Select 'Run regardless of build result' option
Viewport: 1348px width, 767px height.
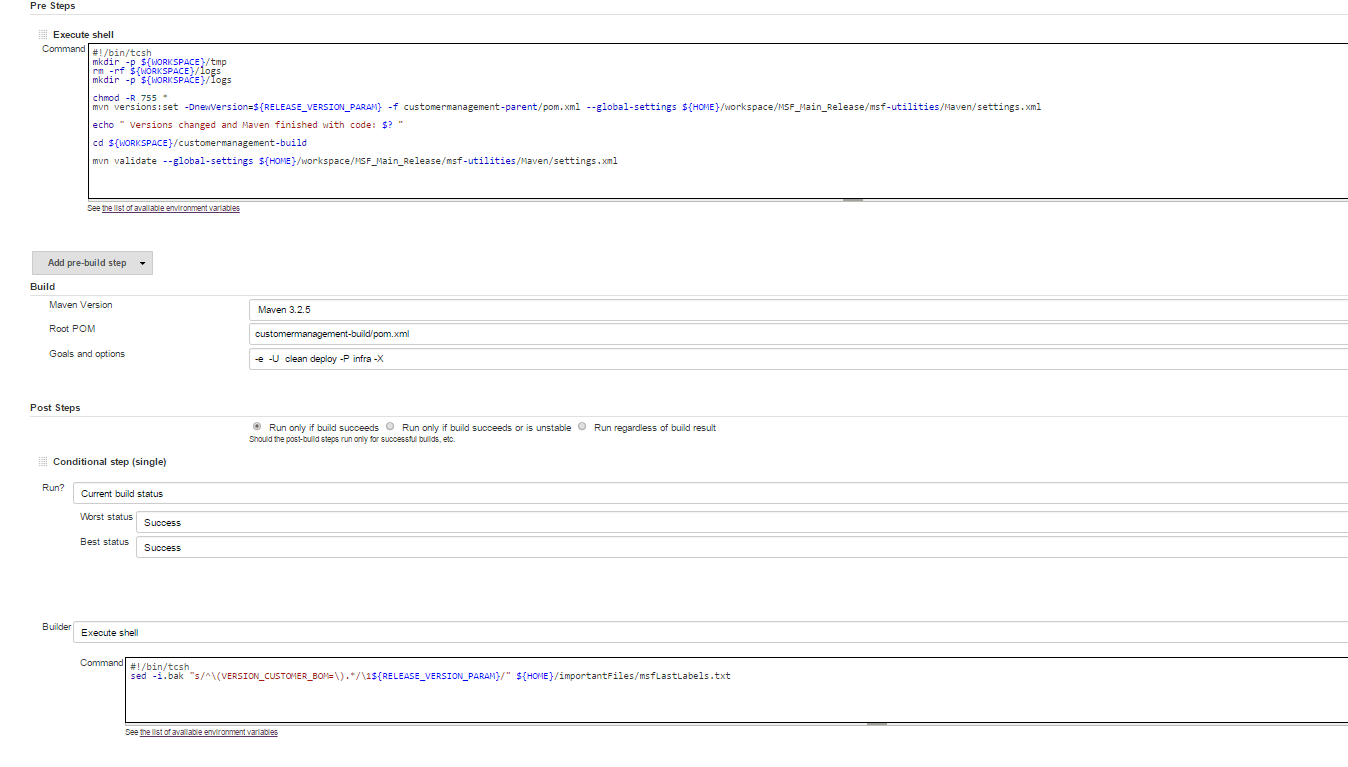click(581, 427)
